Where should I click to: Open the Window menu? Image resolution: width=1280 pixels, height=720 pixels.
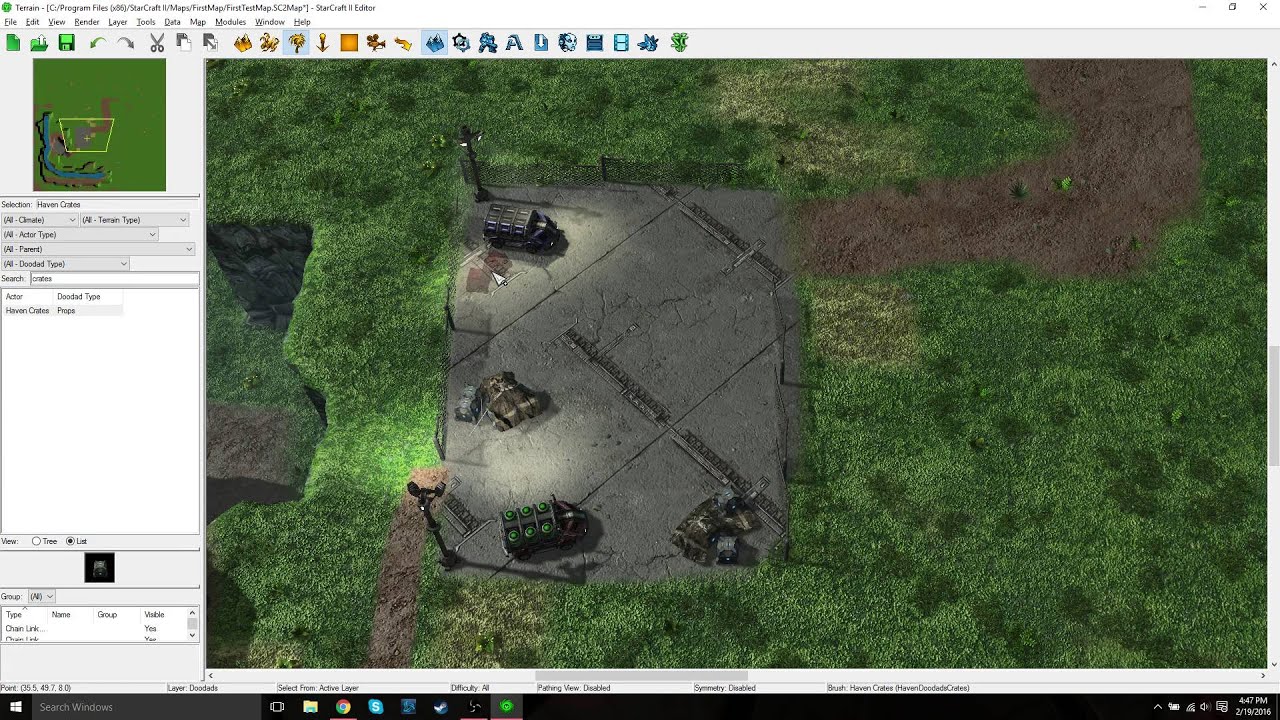click(x=270, y=22)
